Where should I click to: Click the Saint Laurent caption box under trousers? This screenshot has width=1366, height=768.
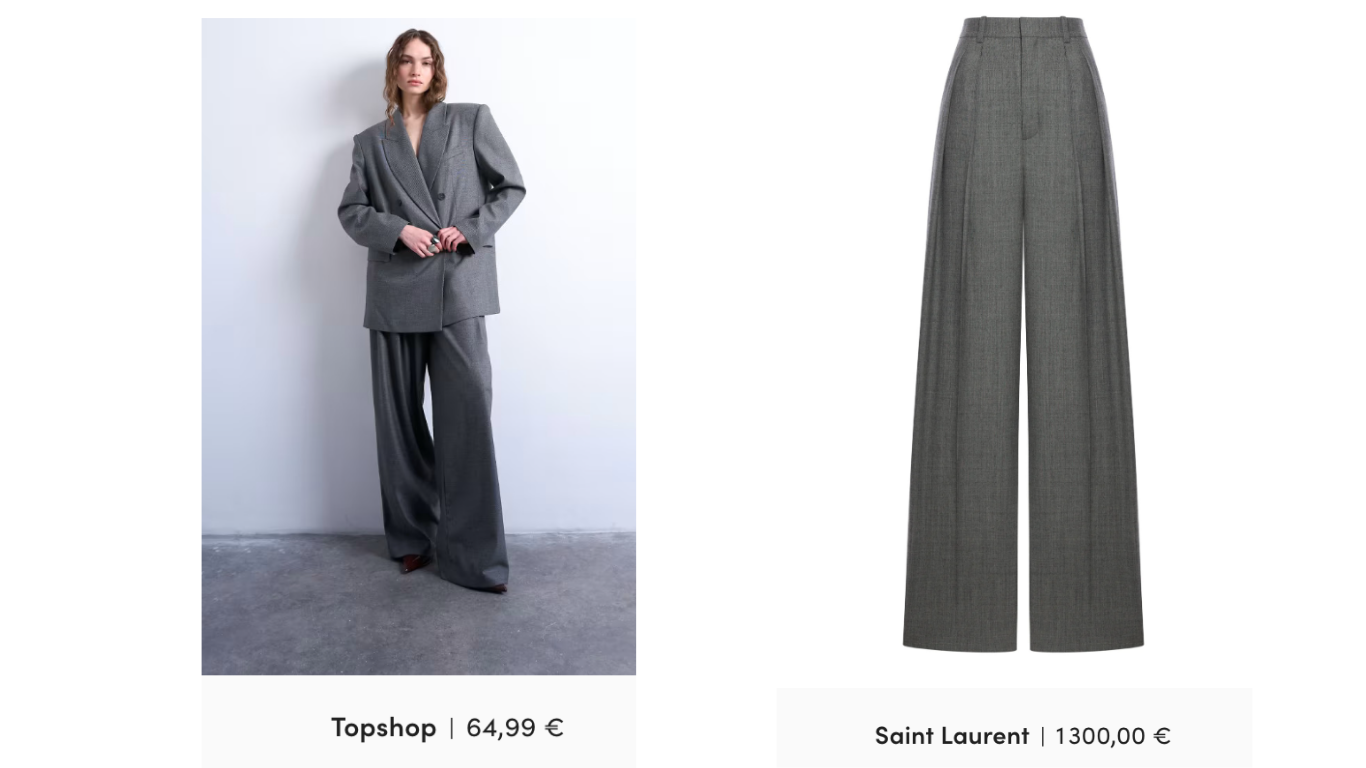pos(1014,728)
